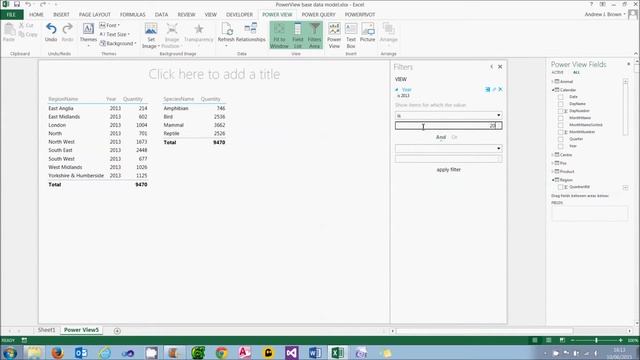Screen dimensions: 640x360
Task: Click the title placeholder text
Action: coord(214,74)
